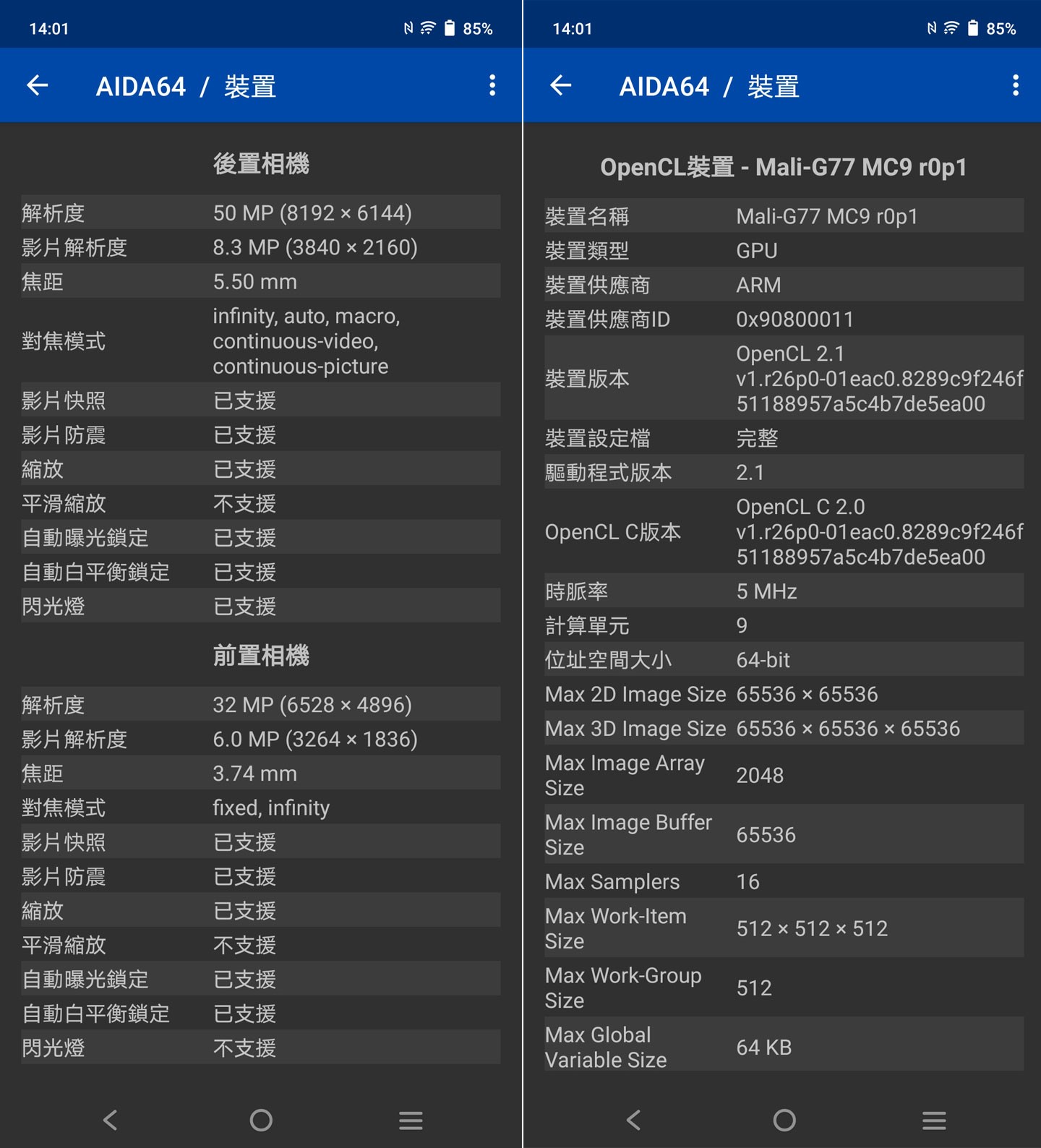Viewport: 1041px width, 1148px height.
Task: Tap the ARM vendor value
Action: (x=758, y=285)
